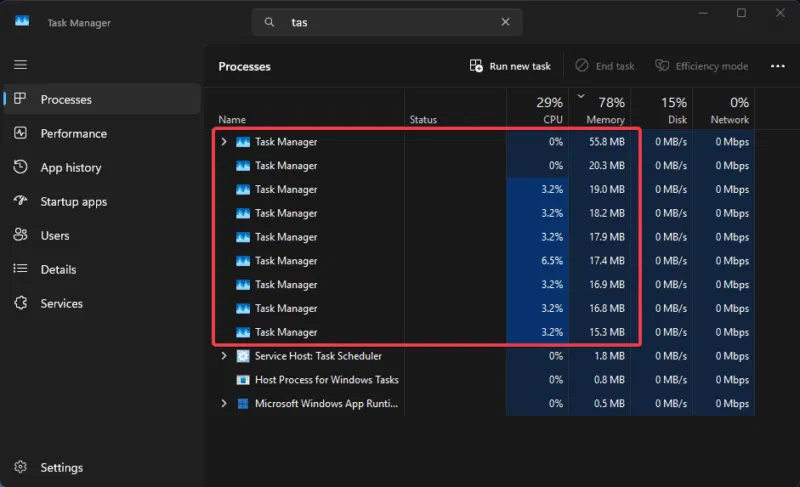Click the Settings gear icon
Image resolution: width=800 pixels, height=487 pixels.
click(x=20, y=467)
